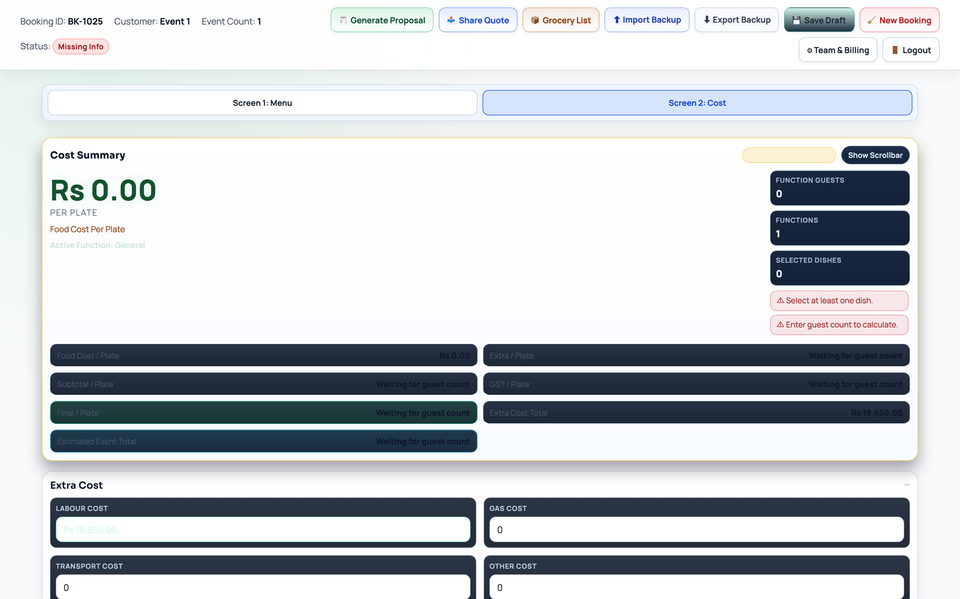The width and height of the screenshot is (960, 599).
Task: Click the yellow field beside Show Scrollbar
Action: click(789, 155)
